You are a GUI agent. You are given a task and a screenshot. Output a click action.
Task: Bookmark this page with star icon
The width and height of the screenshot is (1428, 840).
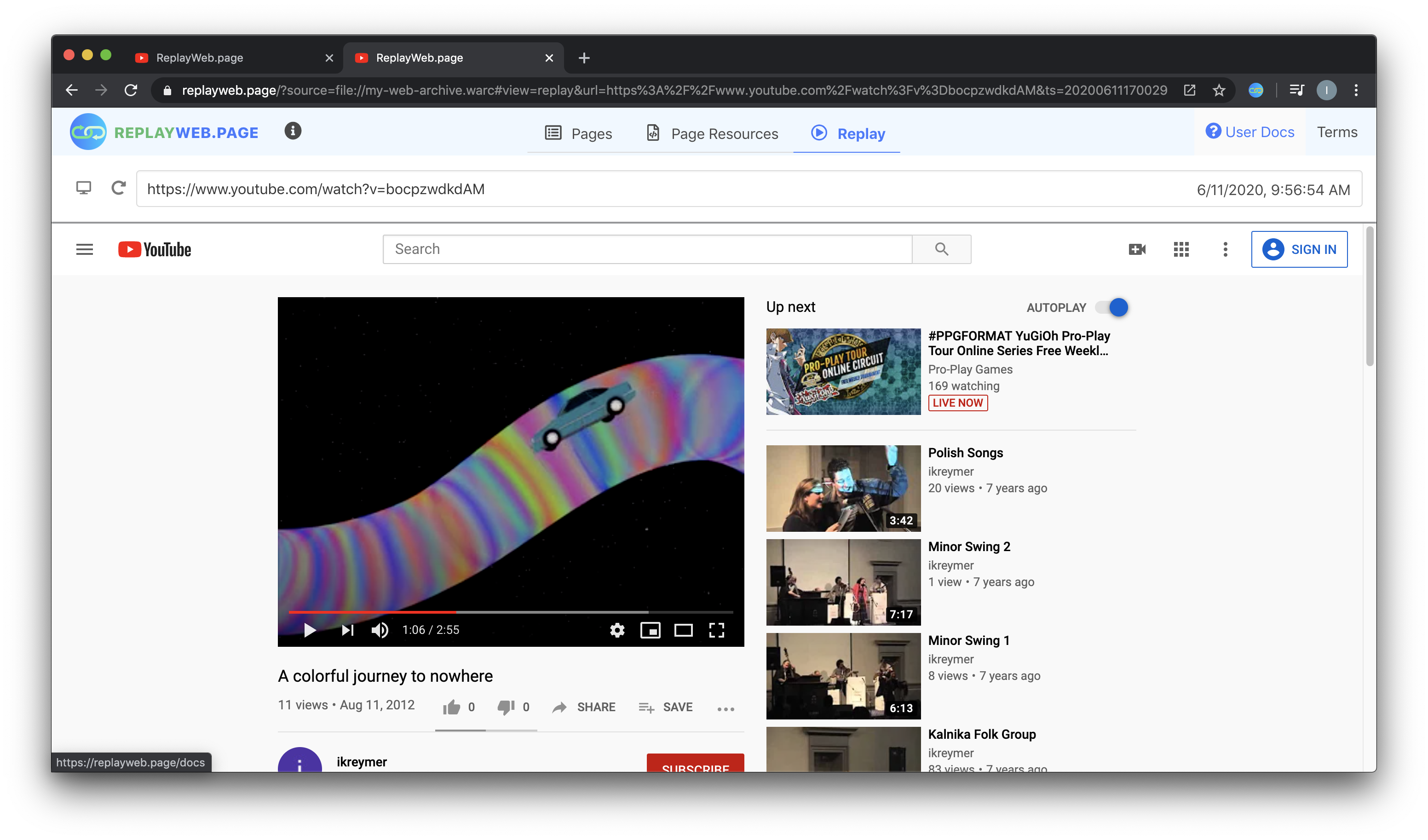(1219, 90)
